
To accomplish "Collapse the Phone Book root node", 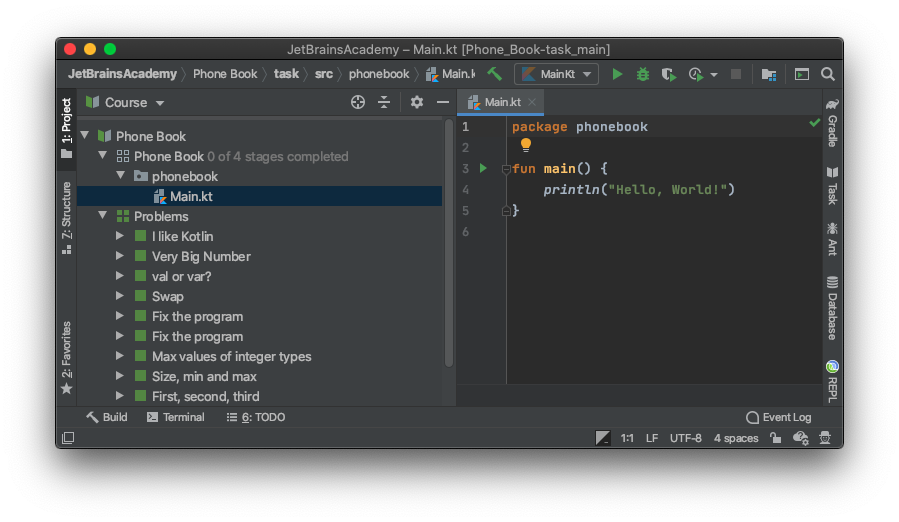I will pyautogui.click(x=85, y=135).
